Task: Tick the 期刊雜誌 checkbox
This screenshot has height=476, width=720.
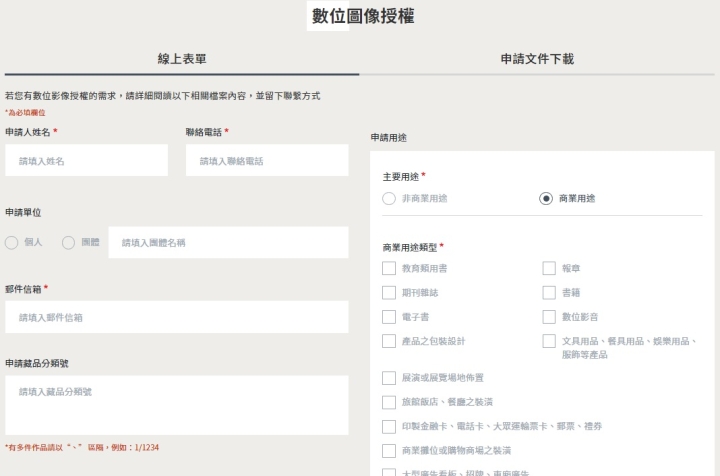Action: (389, 292)
